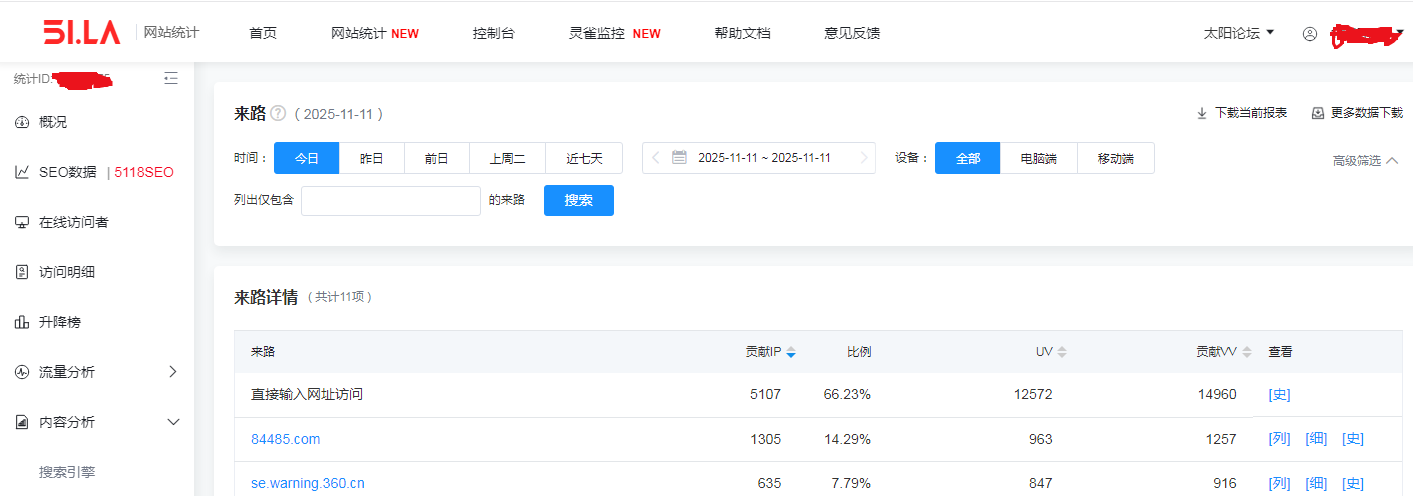
Task: Click the user account avatar icon
Action: click(1310, 34)
